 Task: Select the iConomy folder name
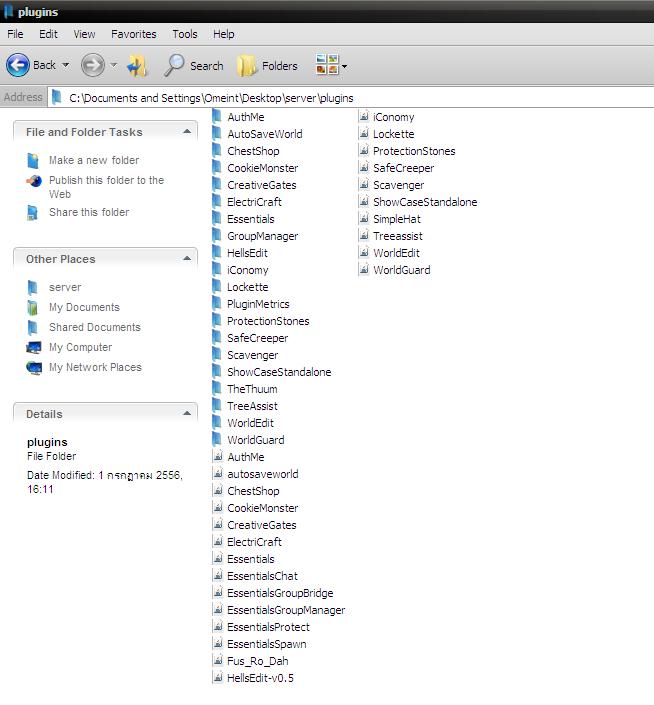(x=248, y=270)
